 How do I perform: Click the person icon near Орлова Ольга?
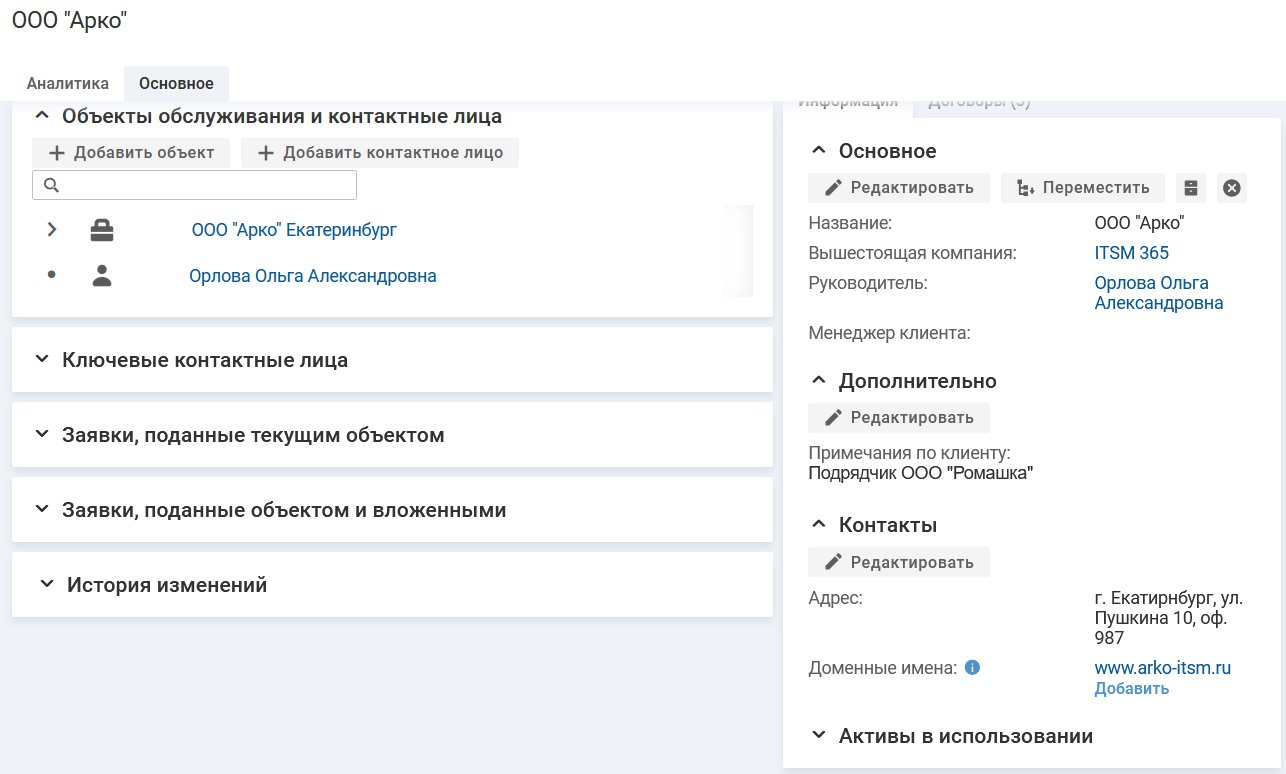point(102,277)
